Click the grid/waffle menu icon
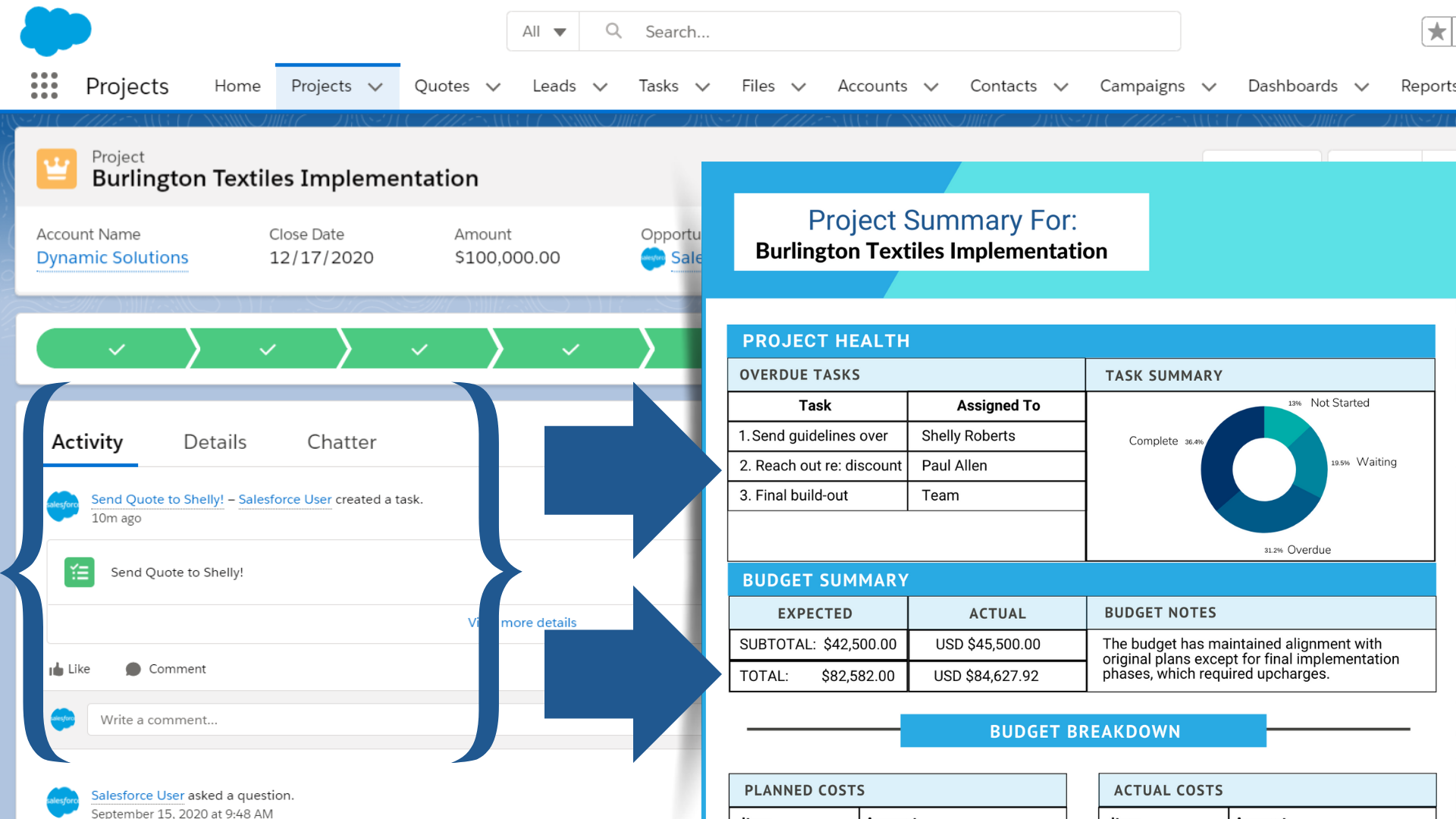 click(42, 86)
